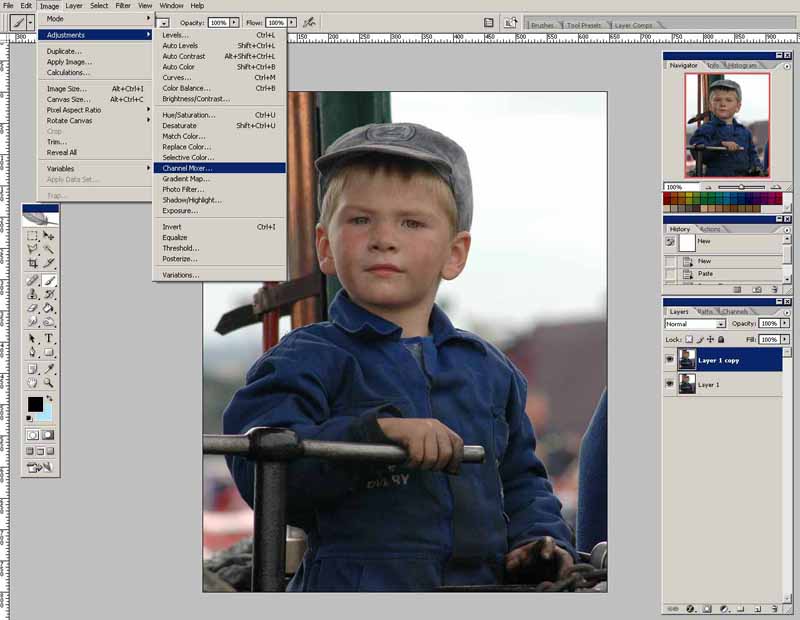This screenshot has height=620, width=800.
Task: Swap foreground and background colors
Action: 49,398
